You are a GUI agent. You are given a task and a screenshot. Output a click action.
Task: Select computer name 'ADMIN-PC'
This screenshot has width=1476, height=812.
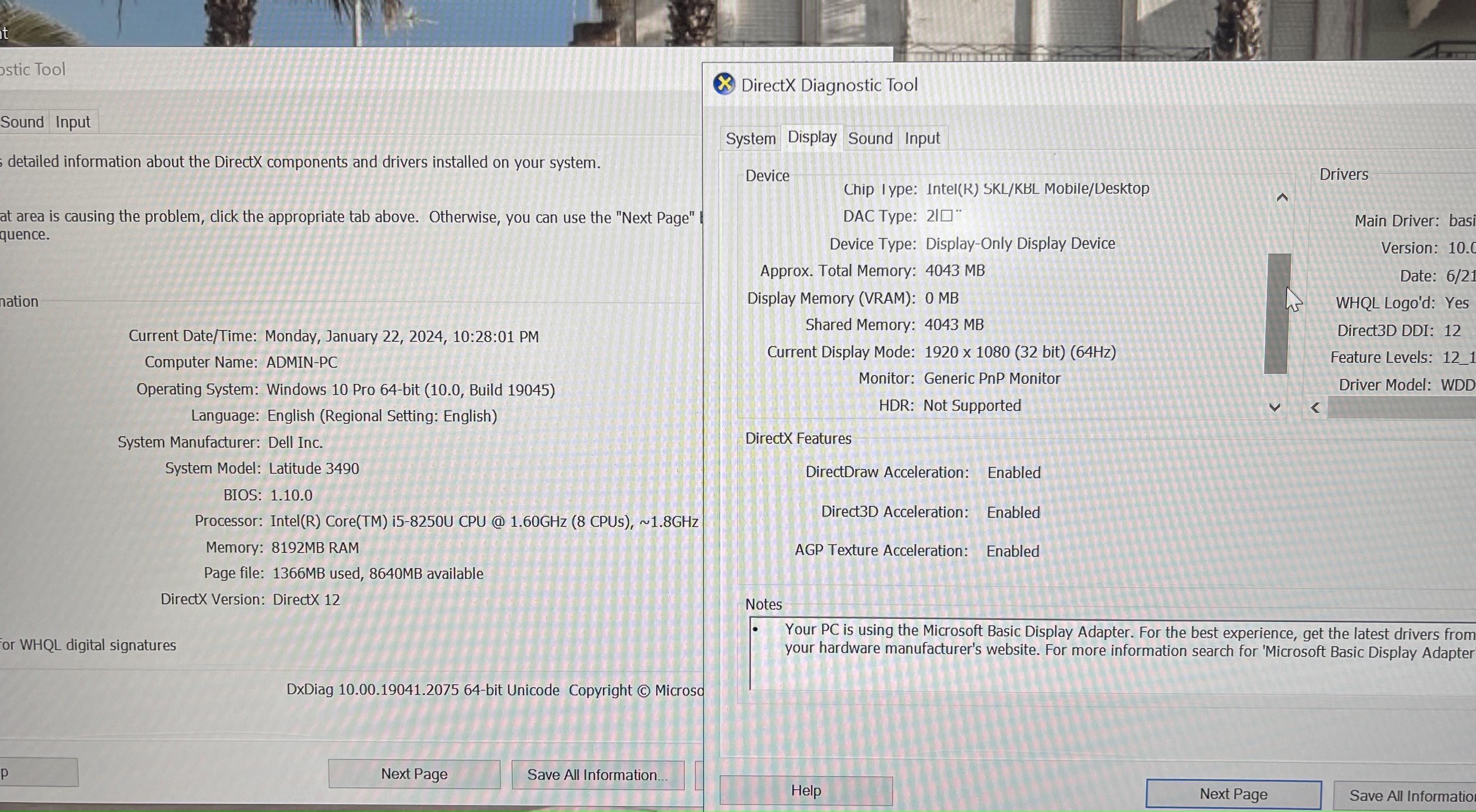point(301,362)
